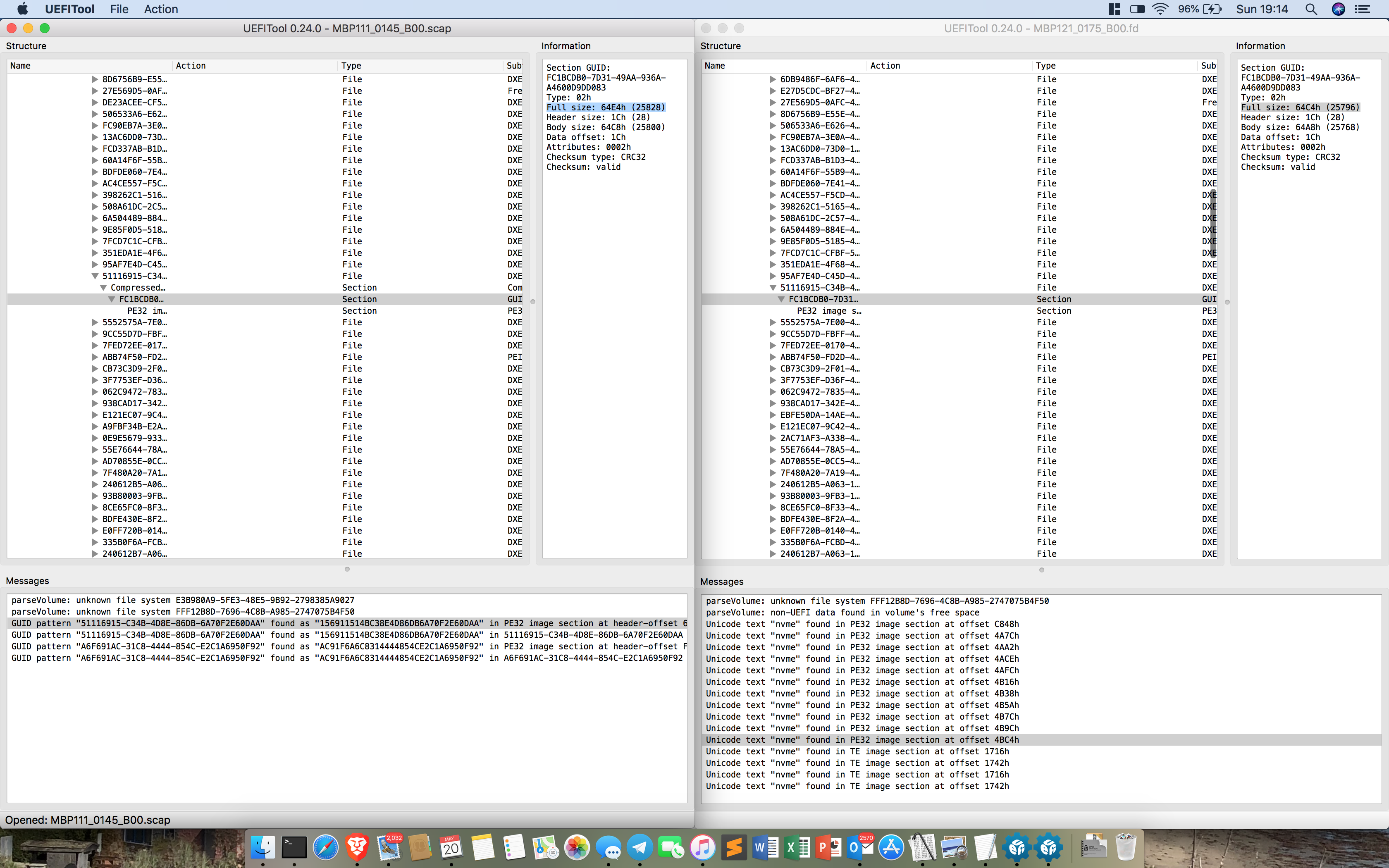Open Messages app in dock
Viewport: 1389px width, 868px height.
609,847
